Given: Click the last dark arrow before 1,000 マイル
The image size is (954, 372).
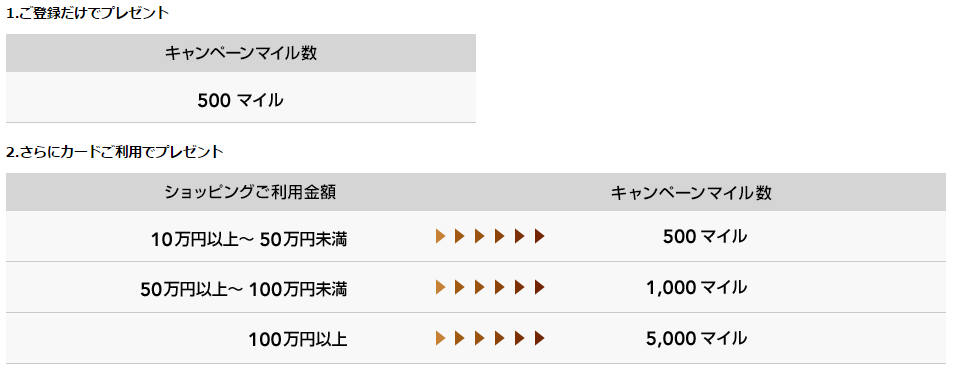Looking at the screenshot, I should click(x=540, y=287).
